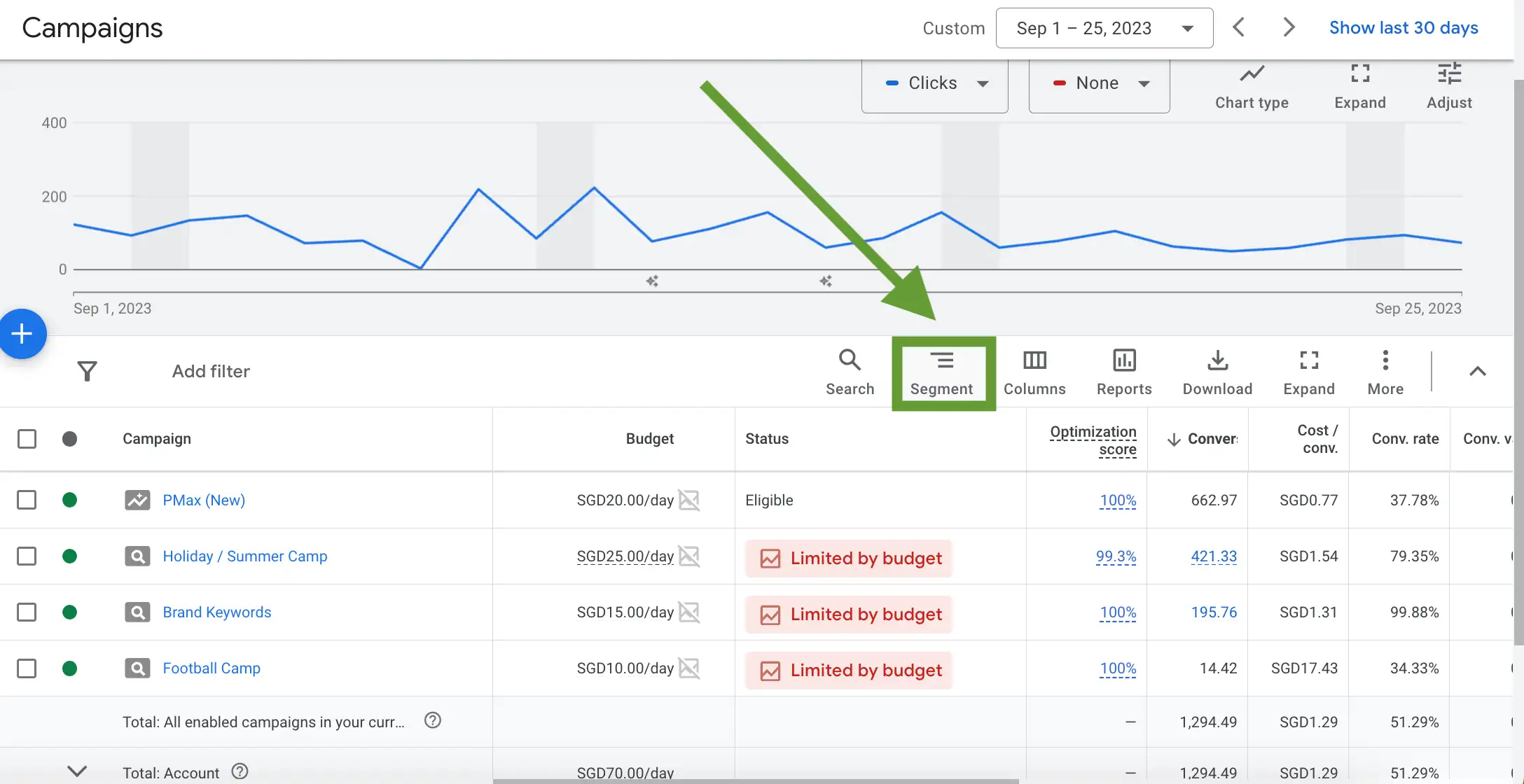Sort by Cost / conv. column

click(1317, 439)
